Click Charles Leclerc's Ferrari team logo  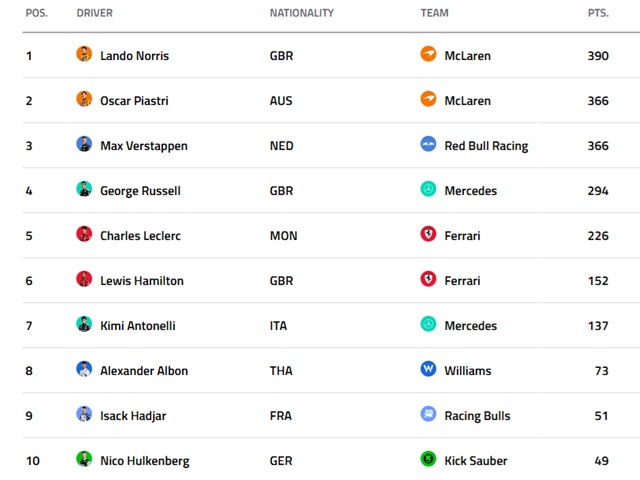pyautogui.click(x=428, y=234)
